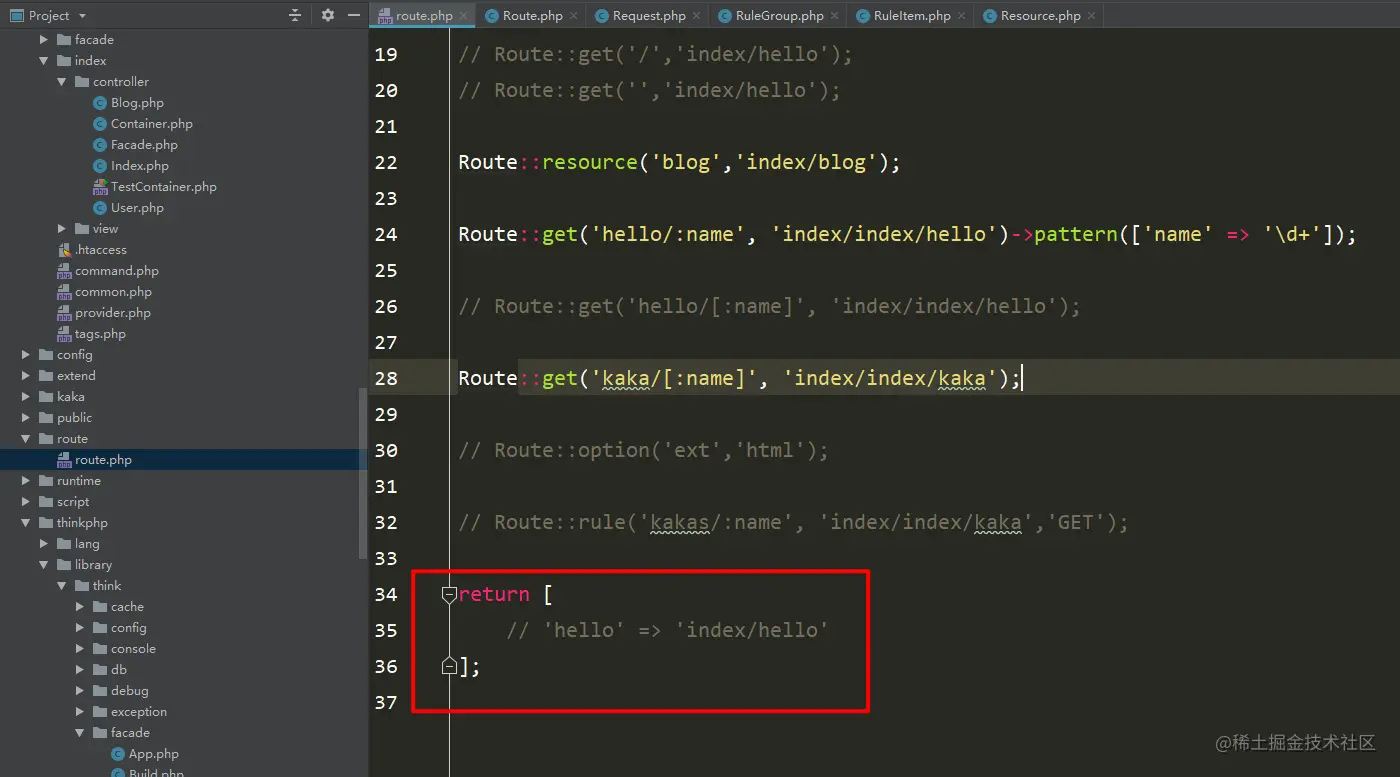Select the think folder row
This screenshot has width=1400, height=777.
click(x=184, y=586)
